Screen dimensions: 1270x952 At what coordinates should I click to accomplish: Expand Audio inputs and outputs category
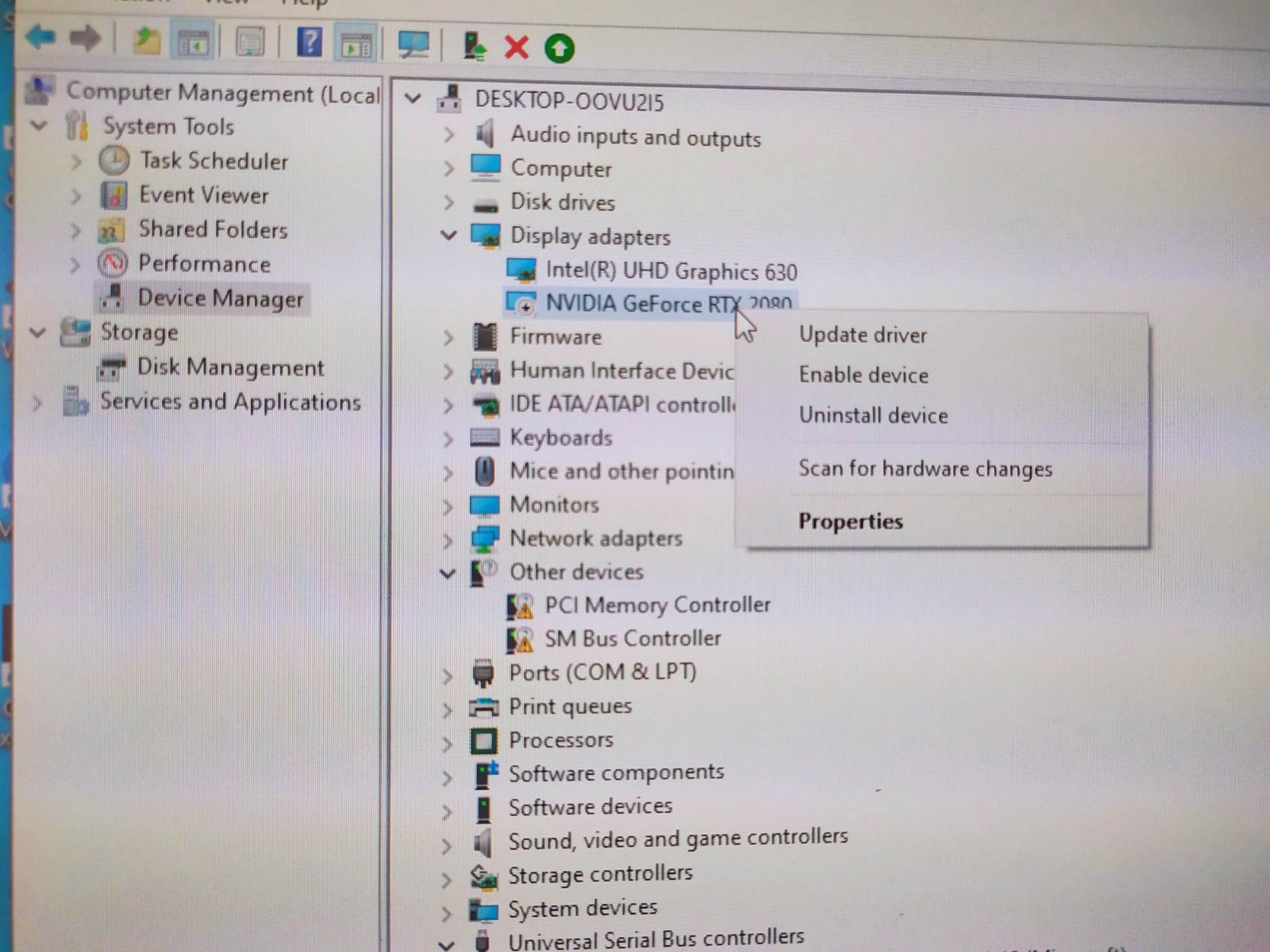(x=448, y=134)
